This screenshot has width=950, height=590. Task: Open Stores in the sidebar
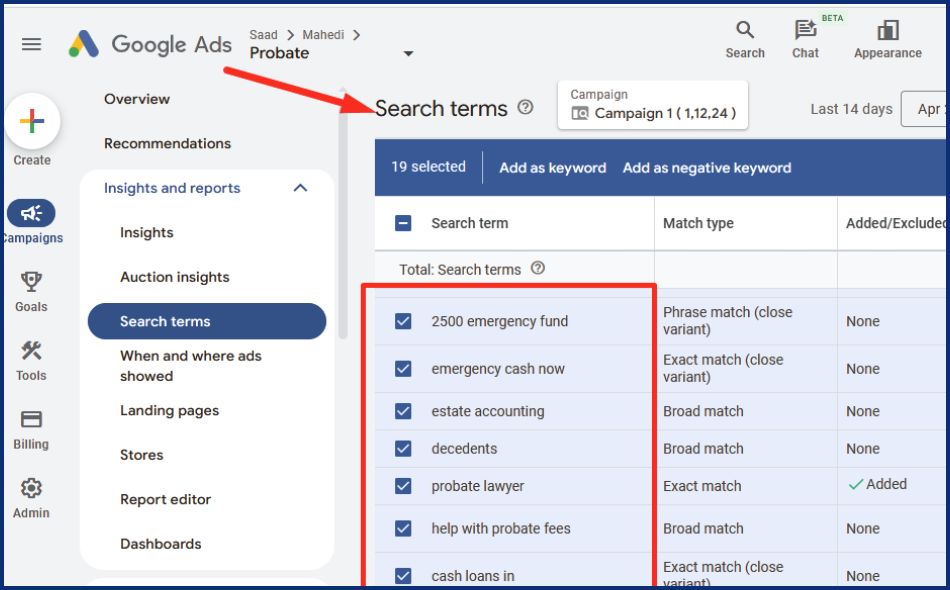pyautogui.click(x=142, y=455)
